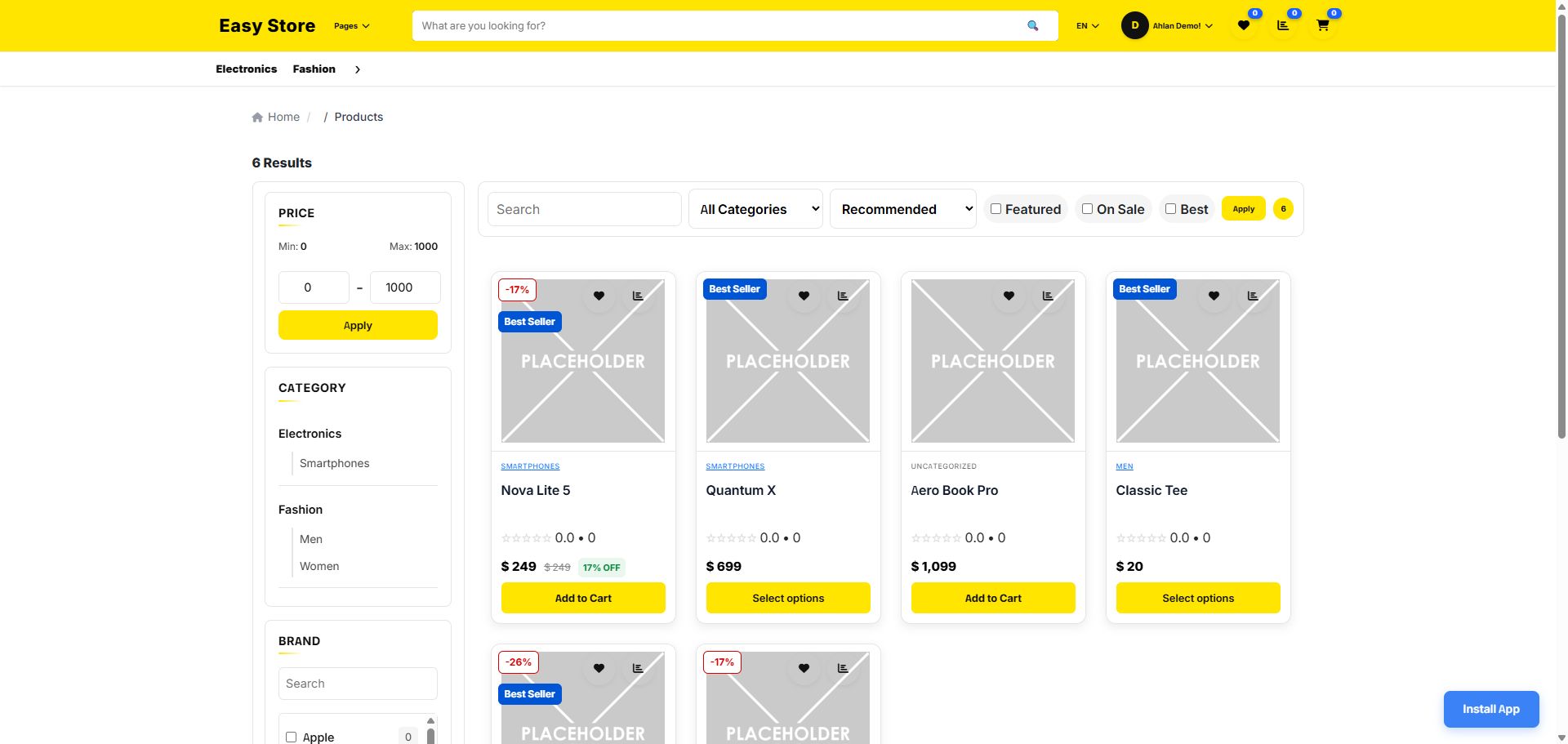Open the shopping cart icon
Viewport: 1568px width, 744px height.
(1322, 26)
